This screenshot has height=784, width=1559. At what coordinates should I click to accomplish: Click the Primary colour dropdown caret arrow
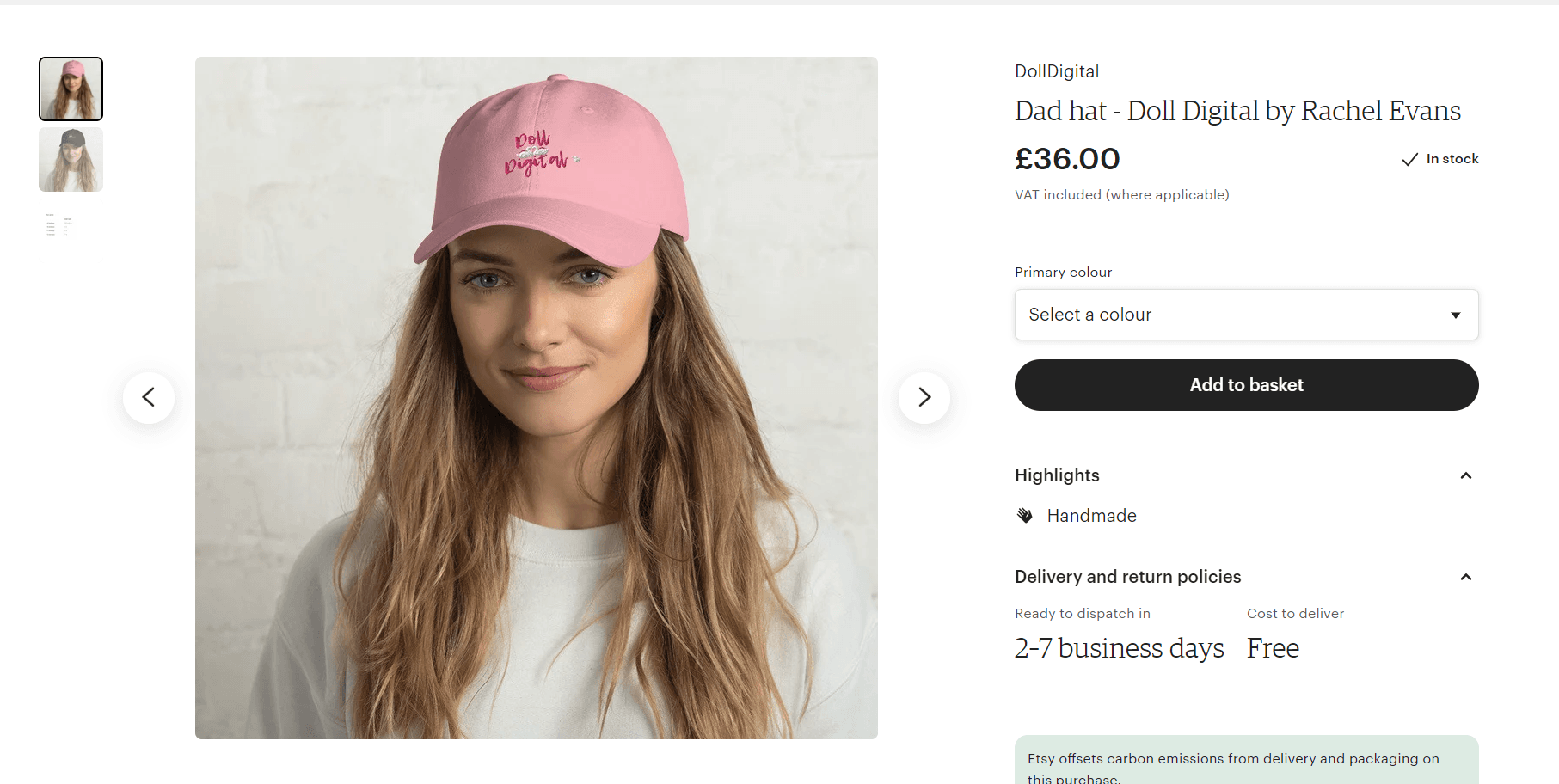point(1456,315)
